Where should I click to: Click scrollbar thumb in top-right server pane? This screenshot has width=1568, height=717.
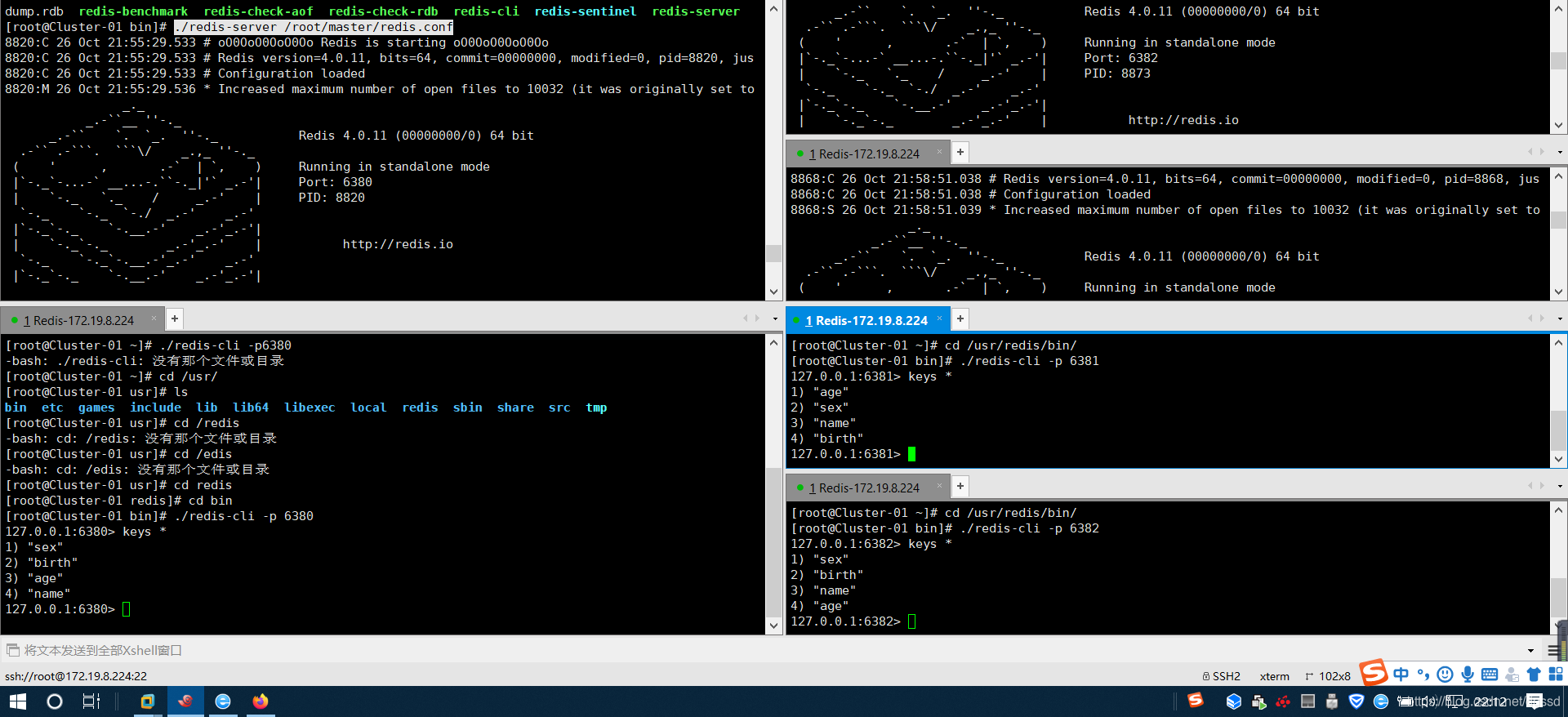click(x=1558, y=61)
